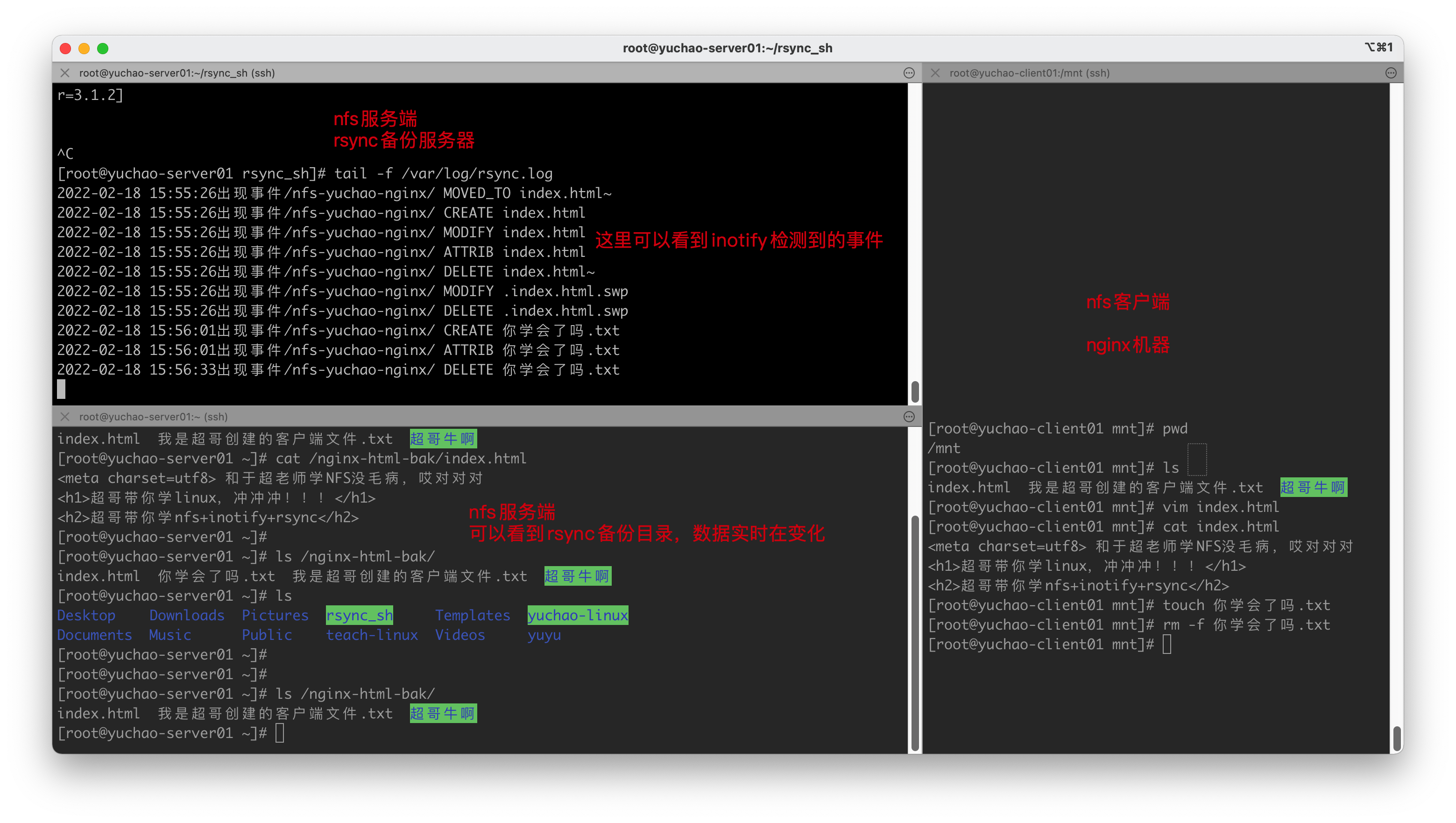Click the client terminal prompt cursor
The height and width of the screenshot is (823, 1456).
(1166, 645)
